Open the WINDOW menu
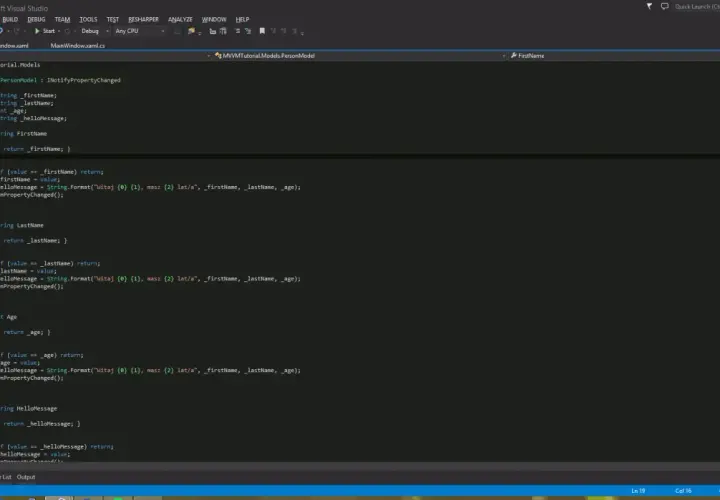 click(x=214, y=19)
